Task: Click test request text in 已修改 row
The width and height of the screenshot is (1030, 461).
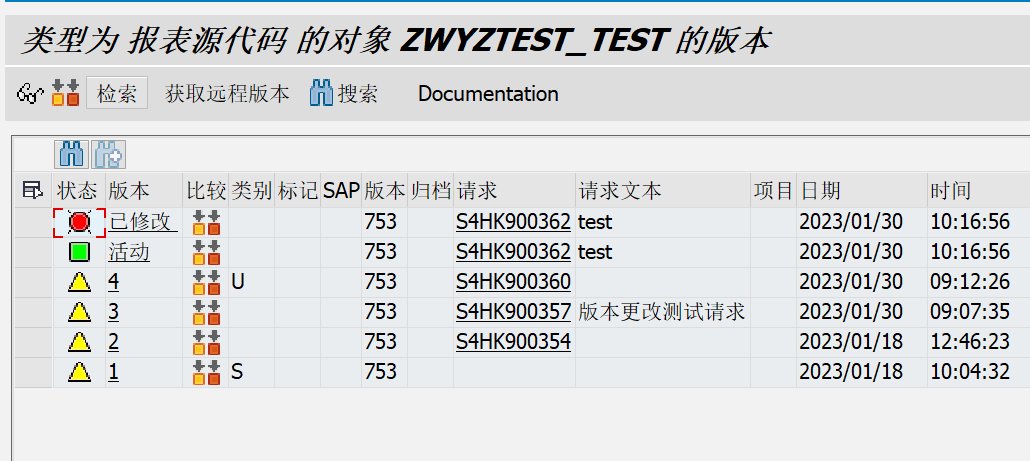Action: point(595,223)
